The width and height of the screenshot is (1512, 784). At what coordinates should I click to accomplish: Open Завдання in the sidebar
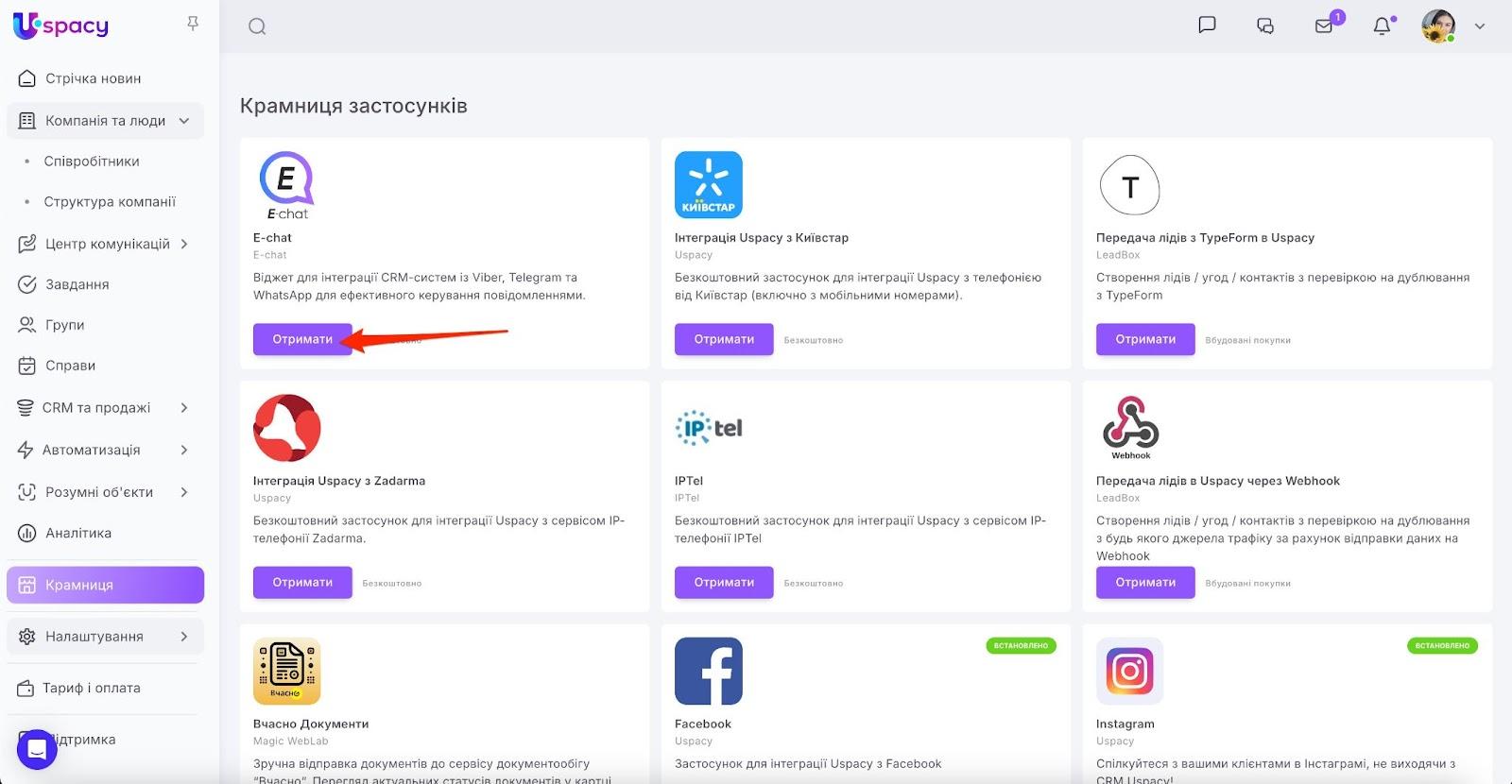coord(77,284)
